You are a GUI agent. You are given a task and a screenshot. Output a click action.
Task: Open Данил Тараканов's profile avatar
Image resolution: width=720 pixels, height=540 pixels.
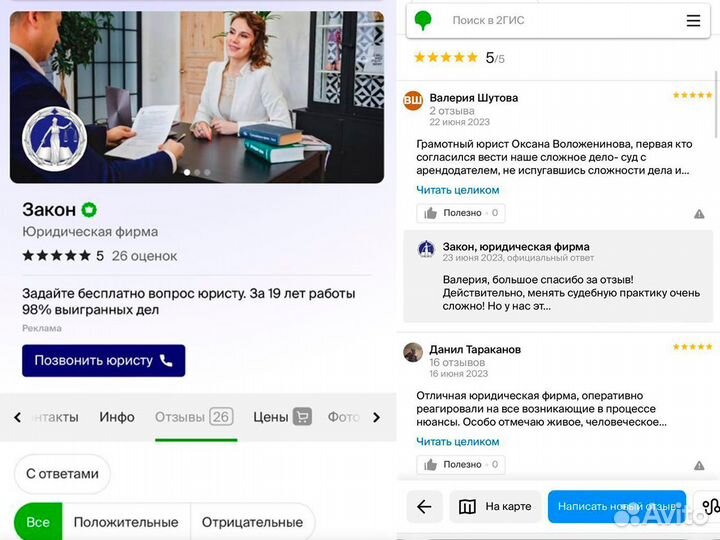click(413, 352)
